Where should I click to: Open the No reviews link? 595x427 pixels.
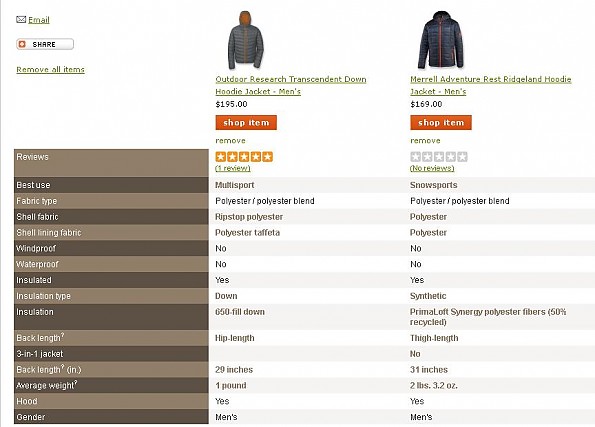432,168
